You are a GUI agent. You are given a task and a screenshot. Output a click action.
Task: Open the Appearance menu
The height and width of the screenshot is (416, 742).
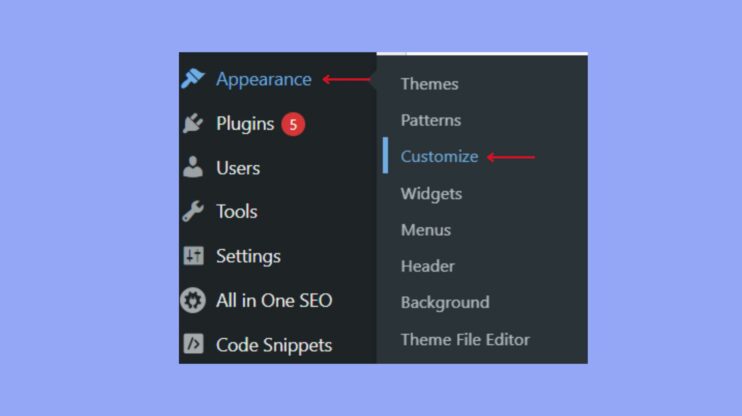263,80
